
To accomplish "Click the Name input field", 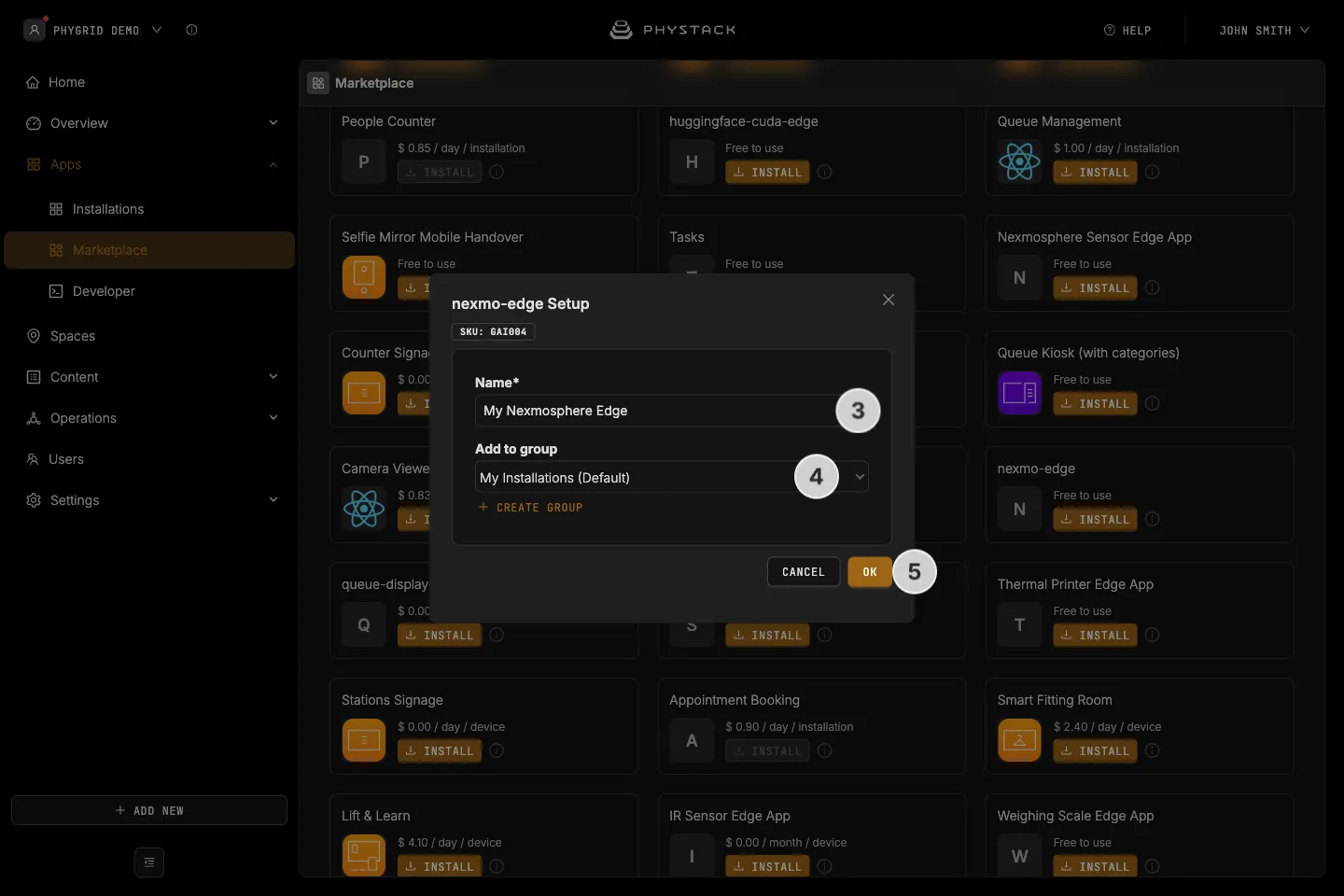I will (x=672, y=411).
